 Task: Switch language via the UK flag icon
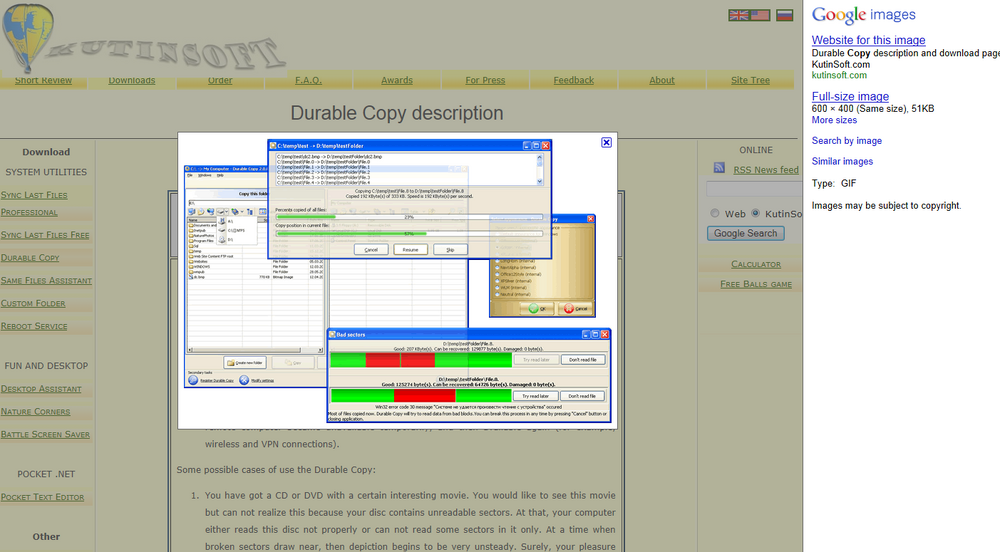(739, 15)
